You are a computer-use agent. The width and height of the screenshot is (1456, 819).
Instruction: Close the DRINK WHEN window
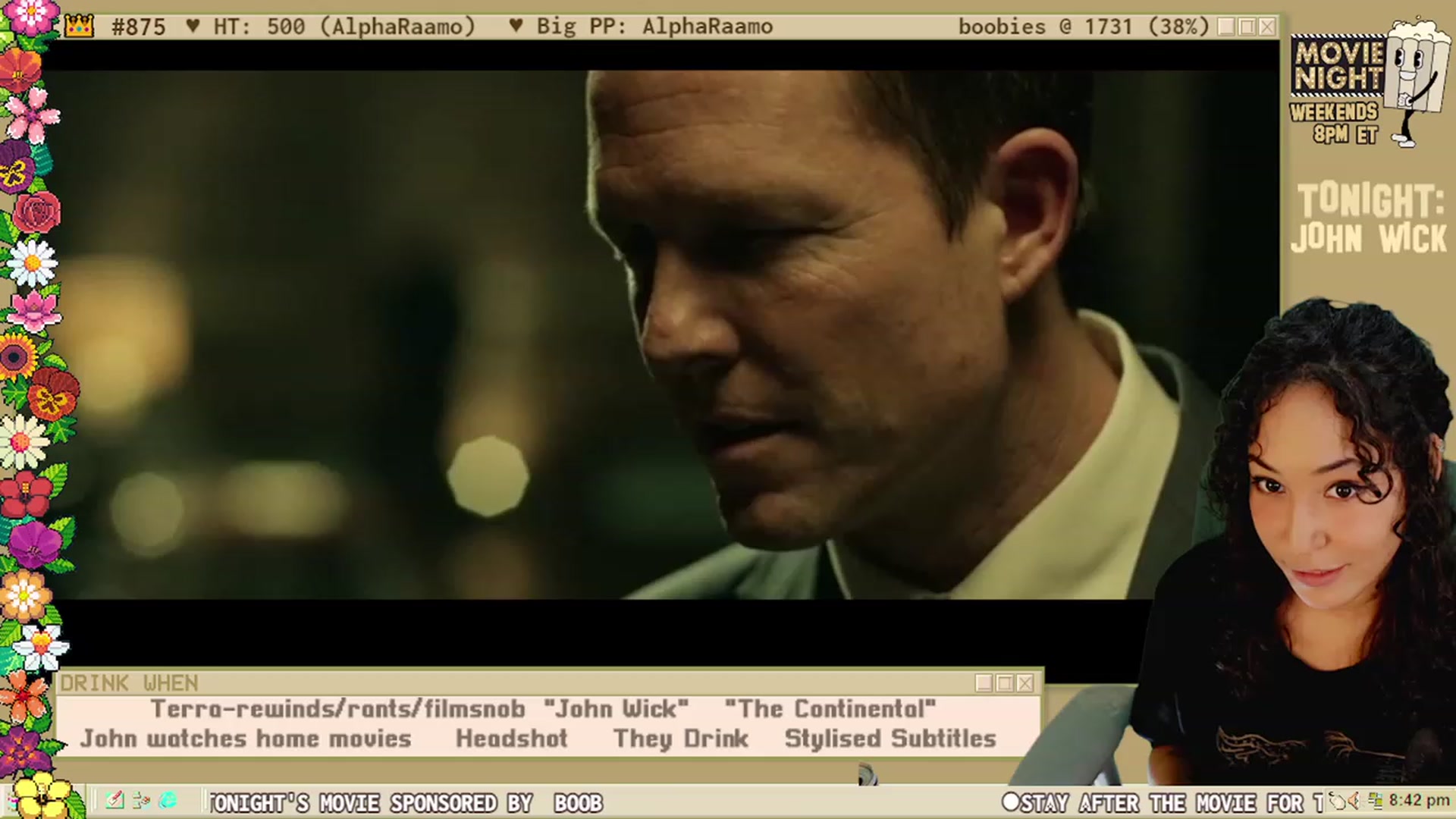pos(1025,683)
